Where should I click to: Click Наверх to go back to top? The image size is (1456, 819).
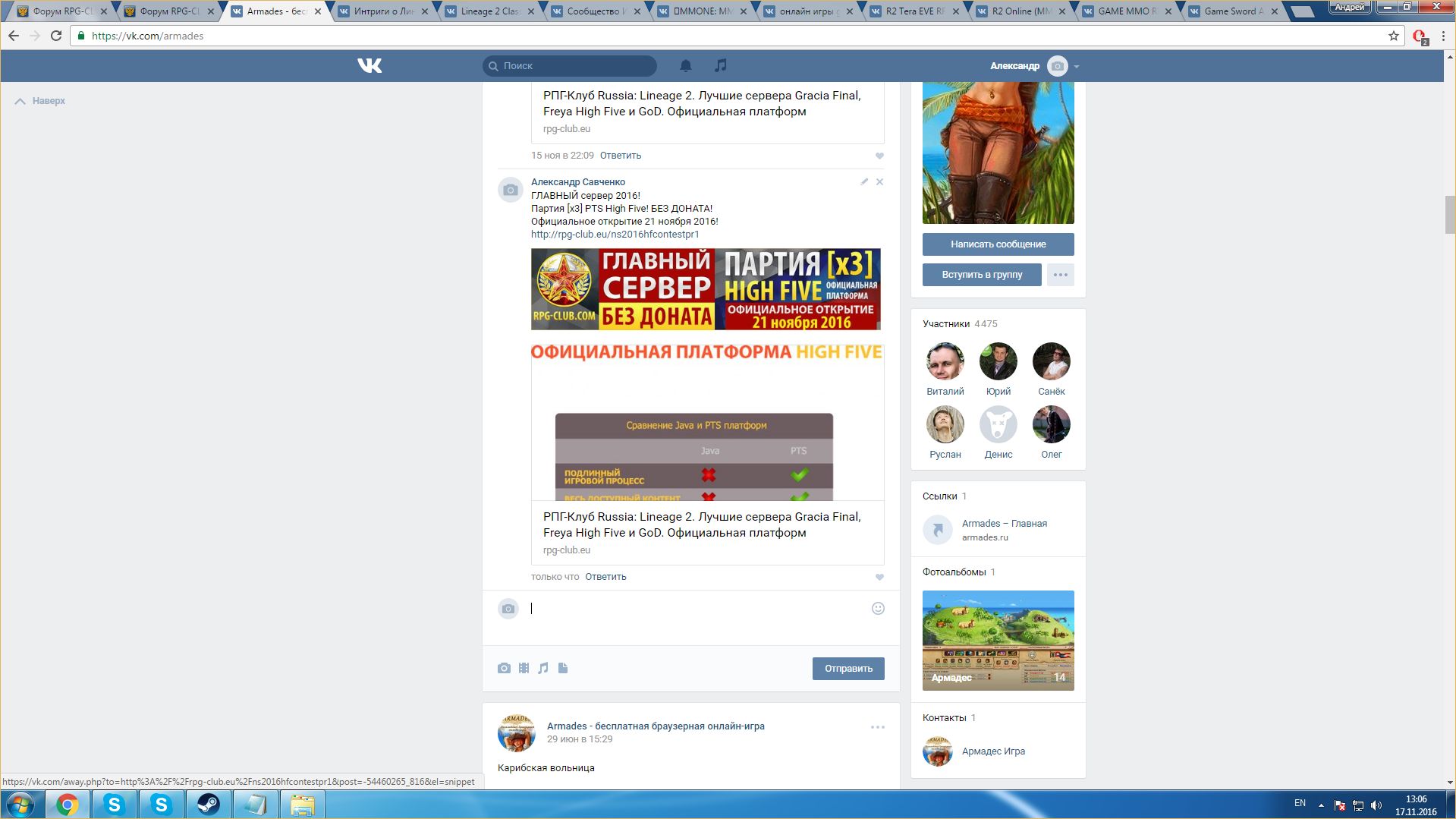pos(40,101)
